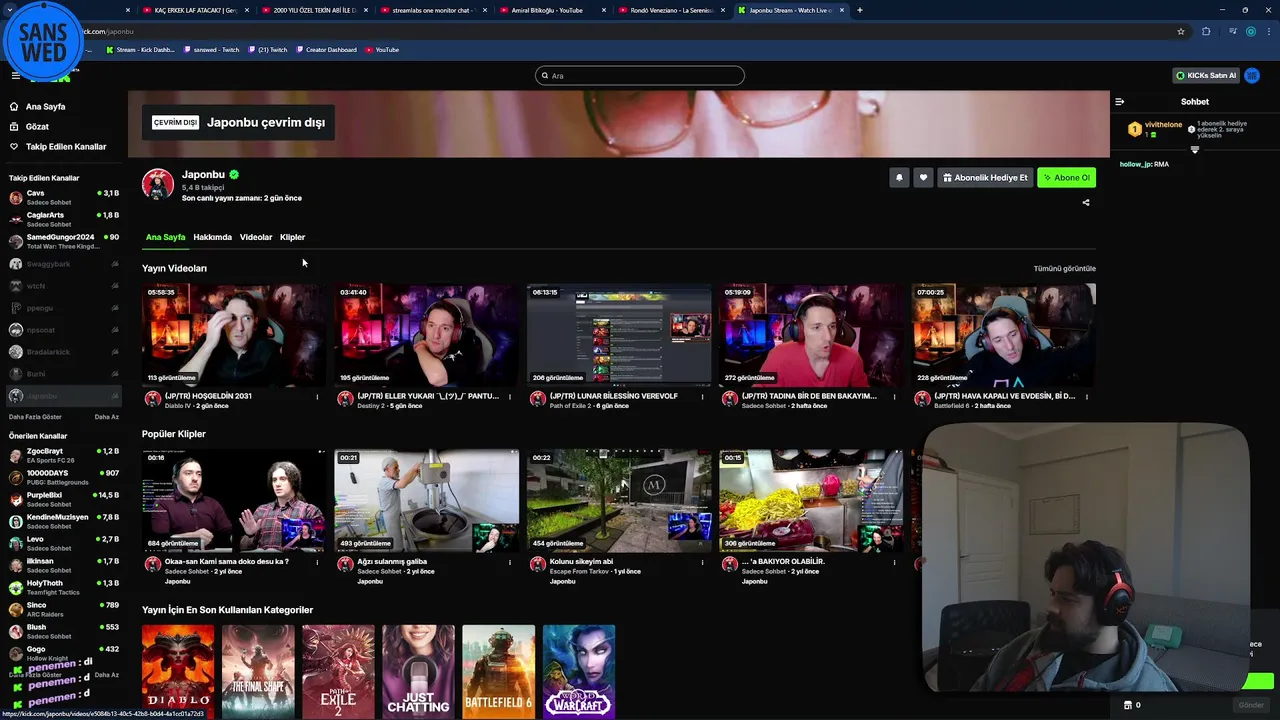Click the Ara search field
This screenshot has width=1280, height=720.
(x=640, y=75)
